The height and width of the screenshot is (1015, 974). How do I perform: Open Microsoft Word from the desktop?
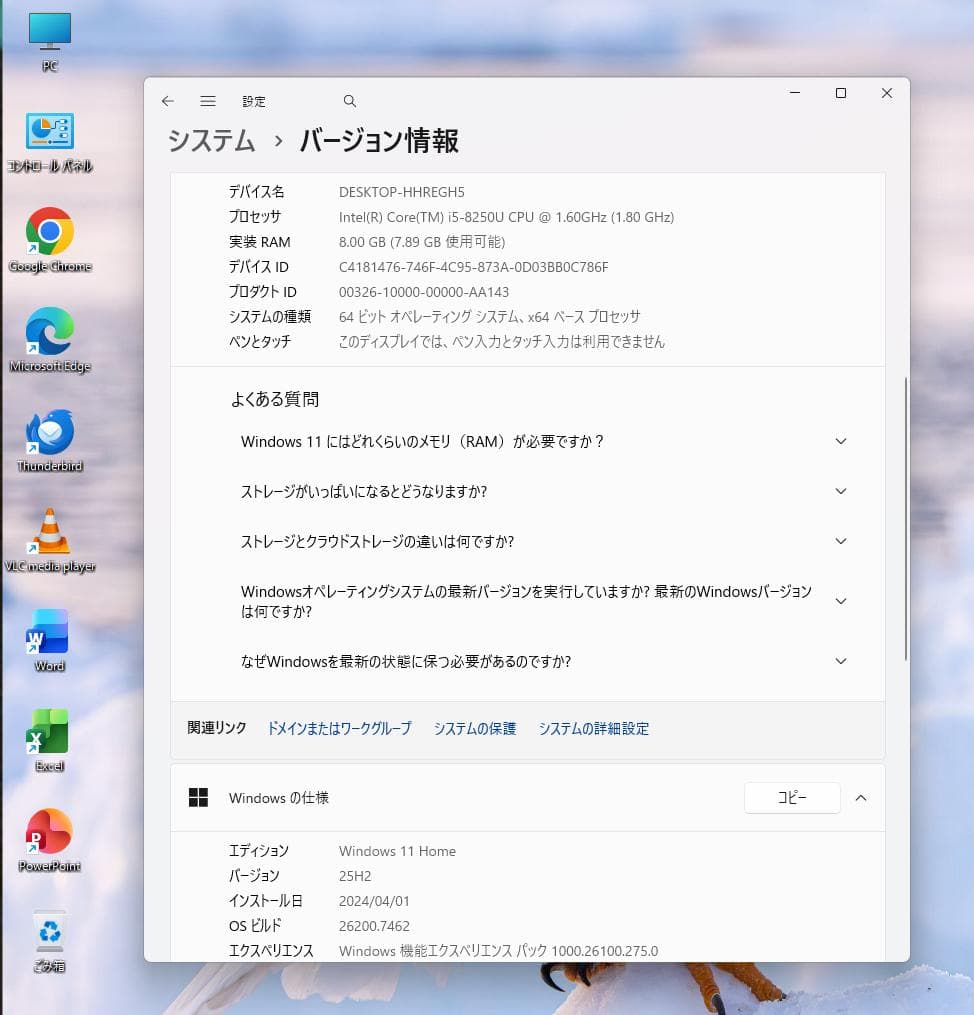pos(48,632)
